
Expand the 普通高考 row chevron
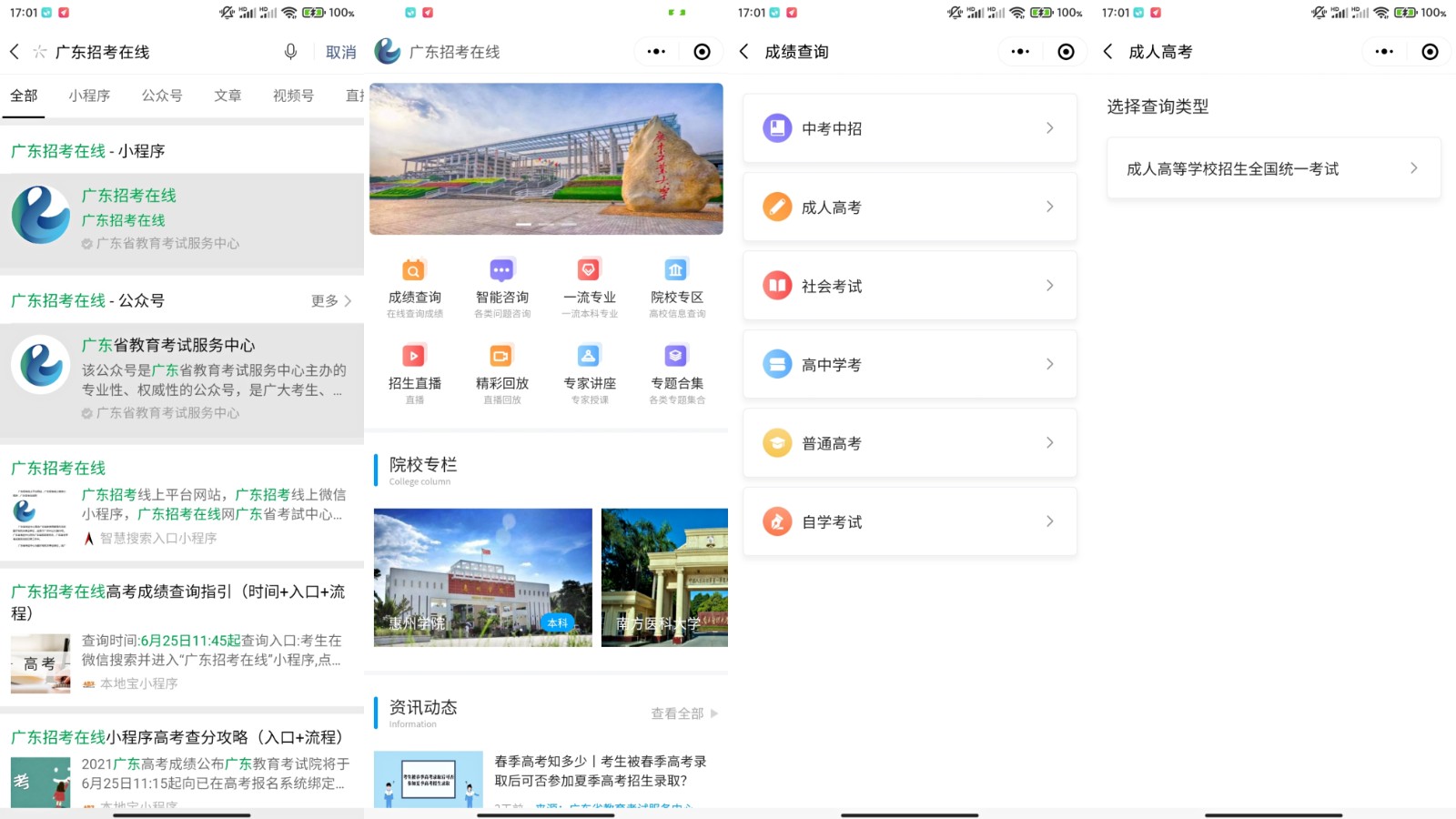point(1049,443)
